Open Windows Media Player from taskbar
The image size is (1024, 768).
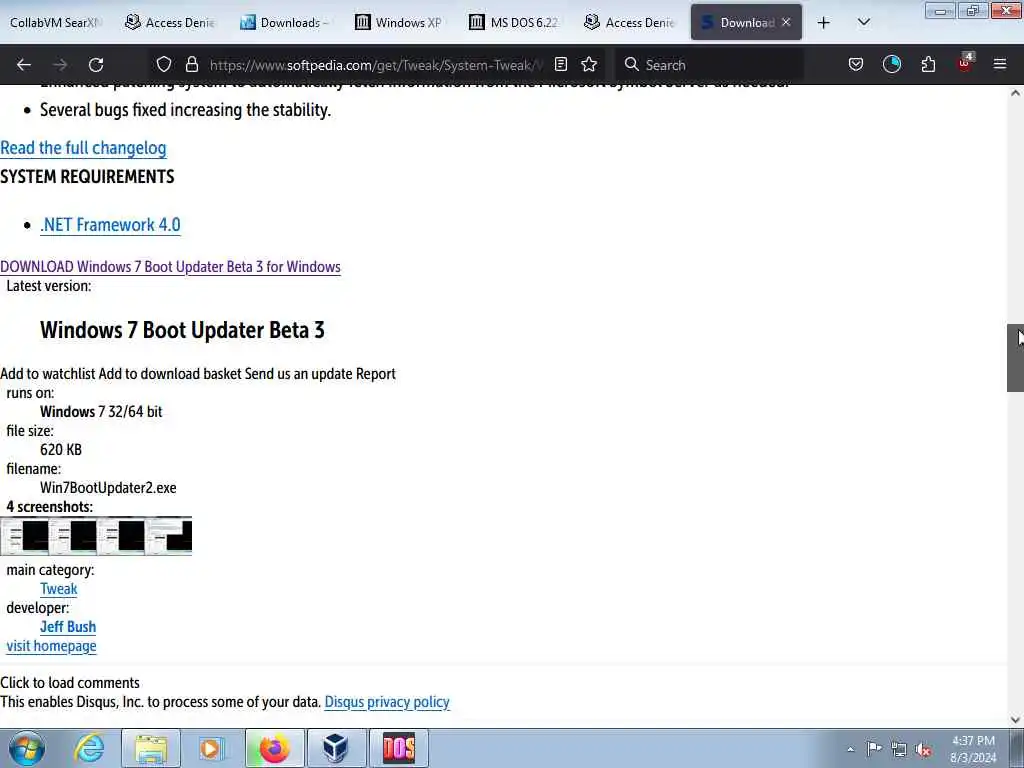(x=211, y=748)
